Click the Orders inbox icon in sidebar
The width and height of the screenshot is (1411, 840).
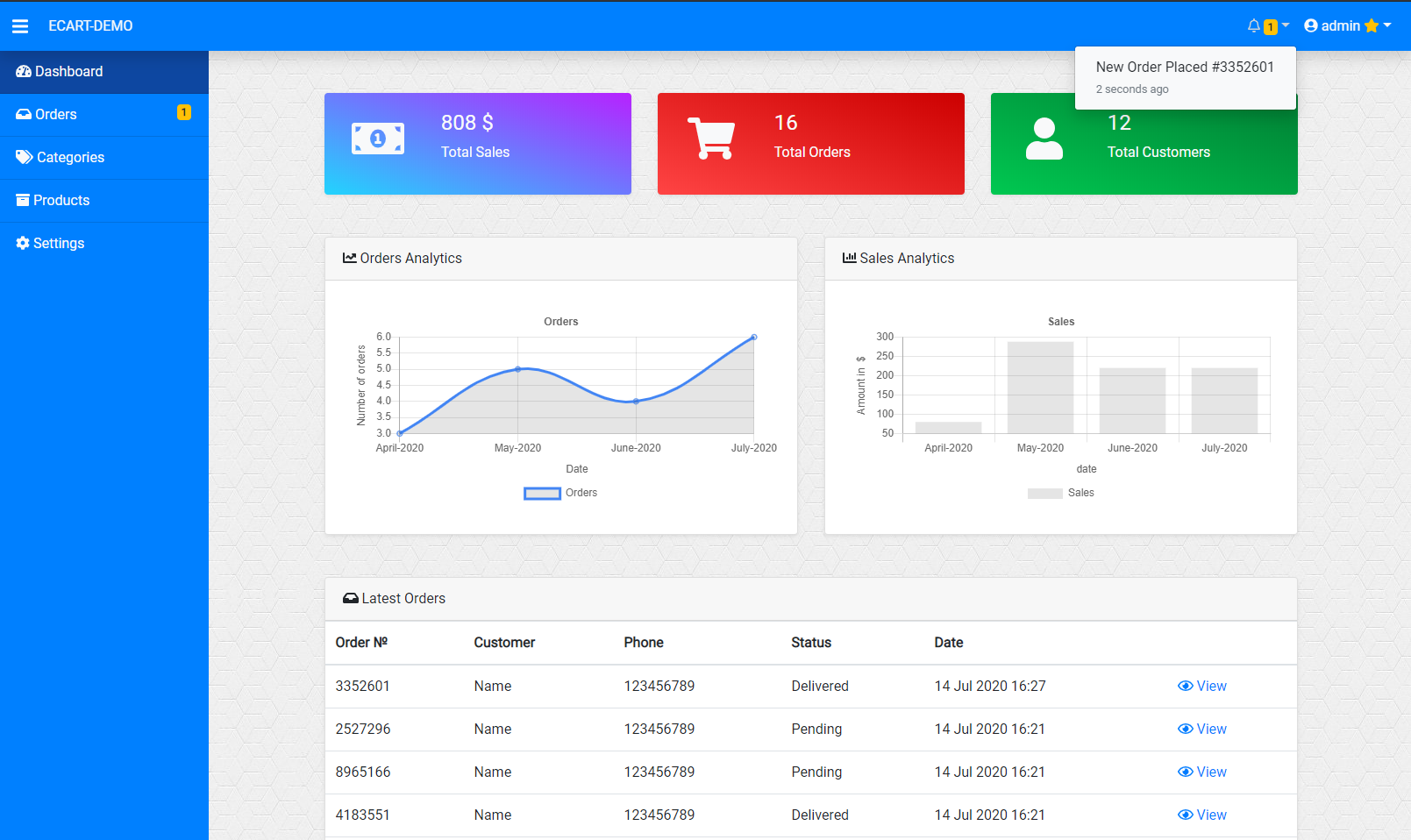point(24,115)
